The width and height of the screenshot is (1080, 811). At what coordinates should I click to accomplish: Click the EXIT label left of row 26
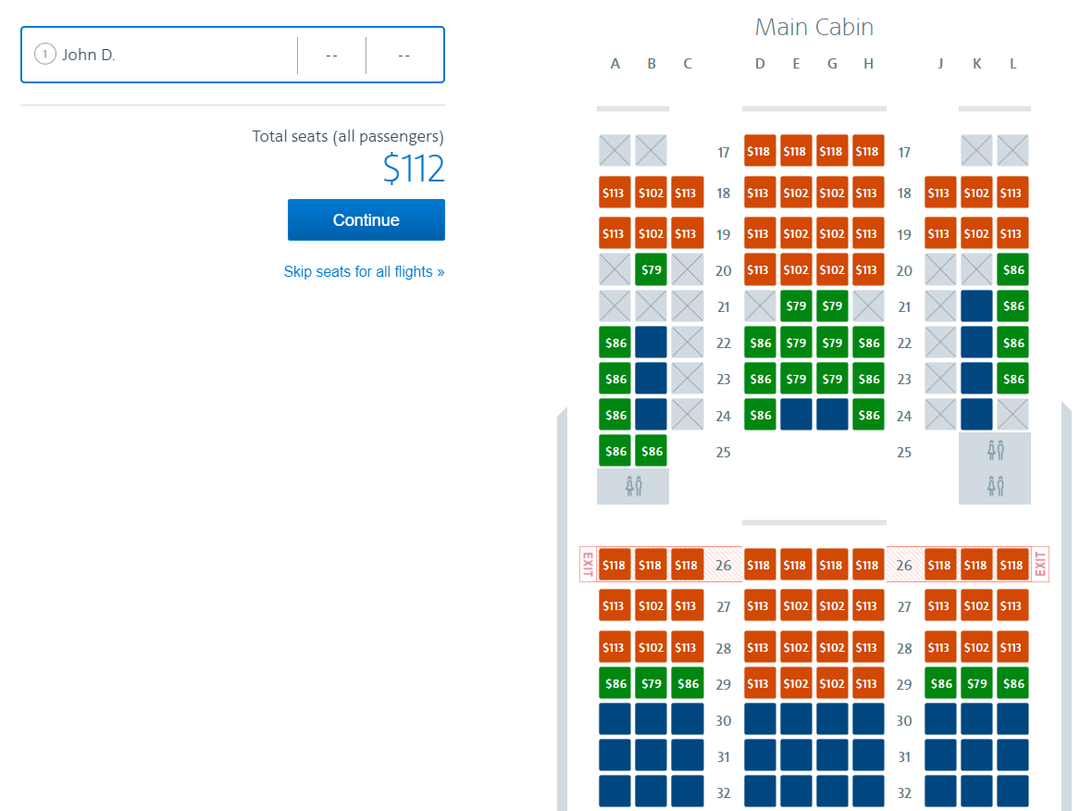(x=588, y=564)
